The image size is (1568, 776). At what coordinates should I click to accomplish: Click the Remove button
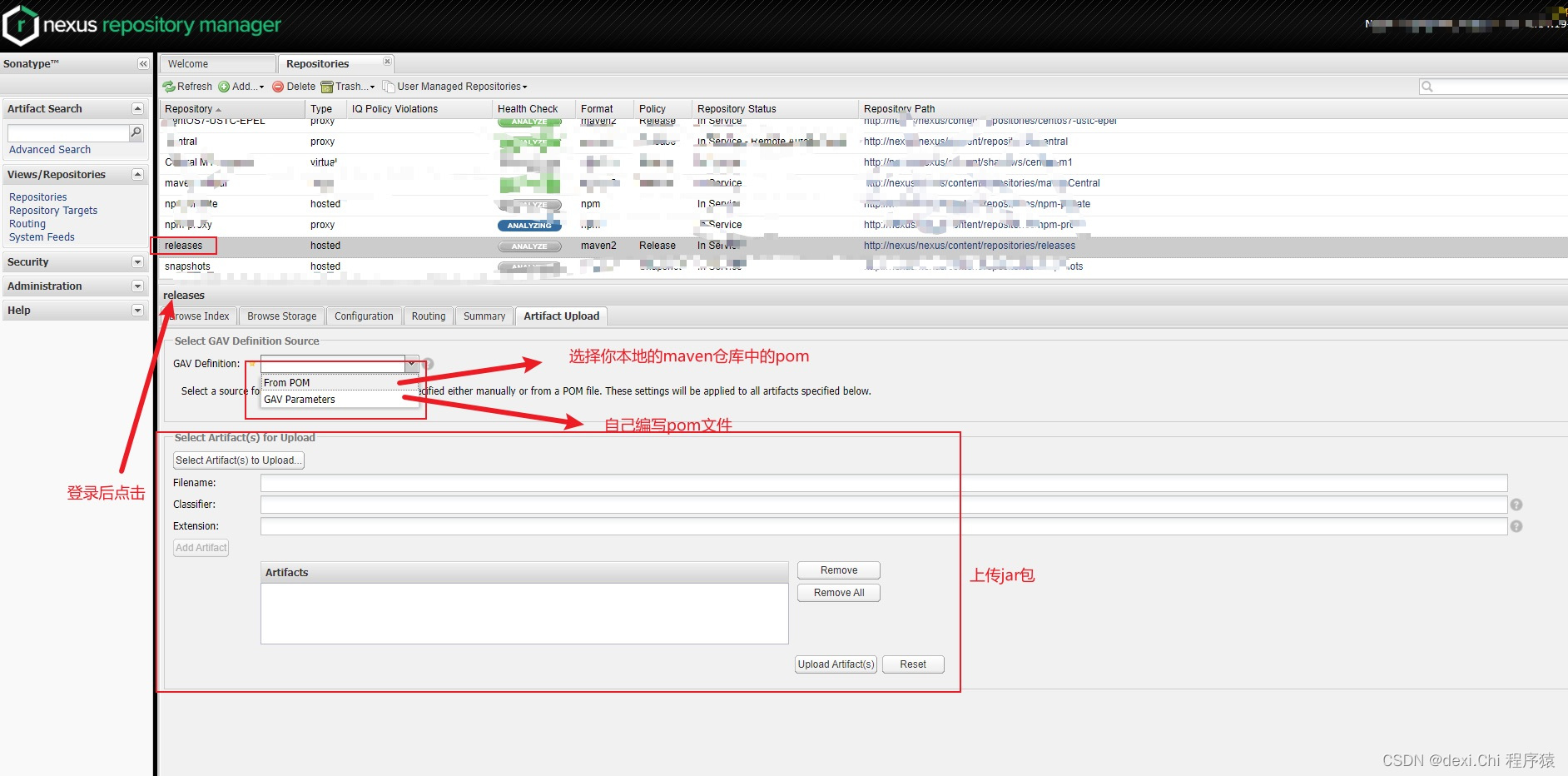pyautogui.click(x=839, y=570)
